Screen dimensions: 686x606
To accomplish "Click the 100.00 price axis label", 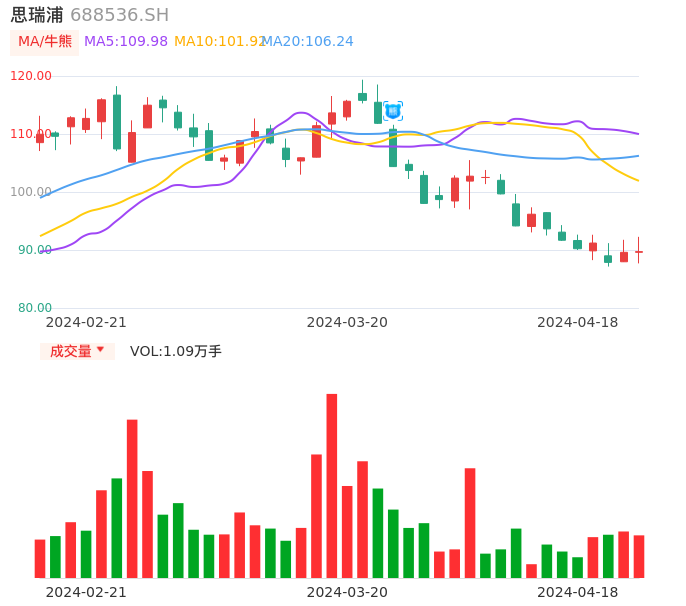I will [31, 192].
